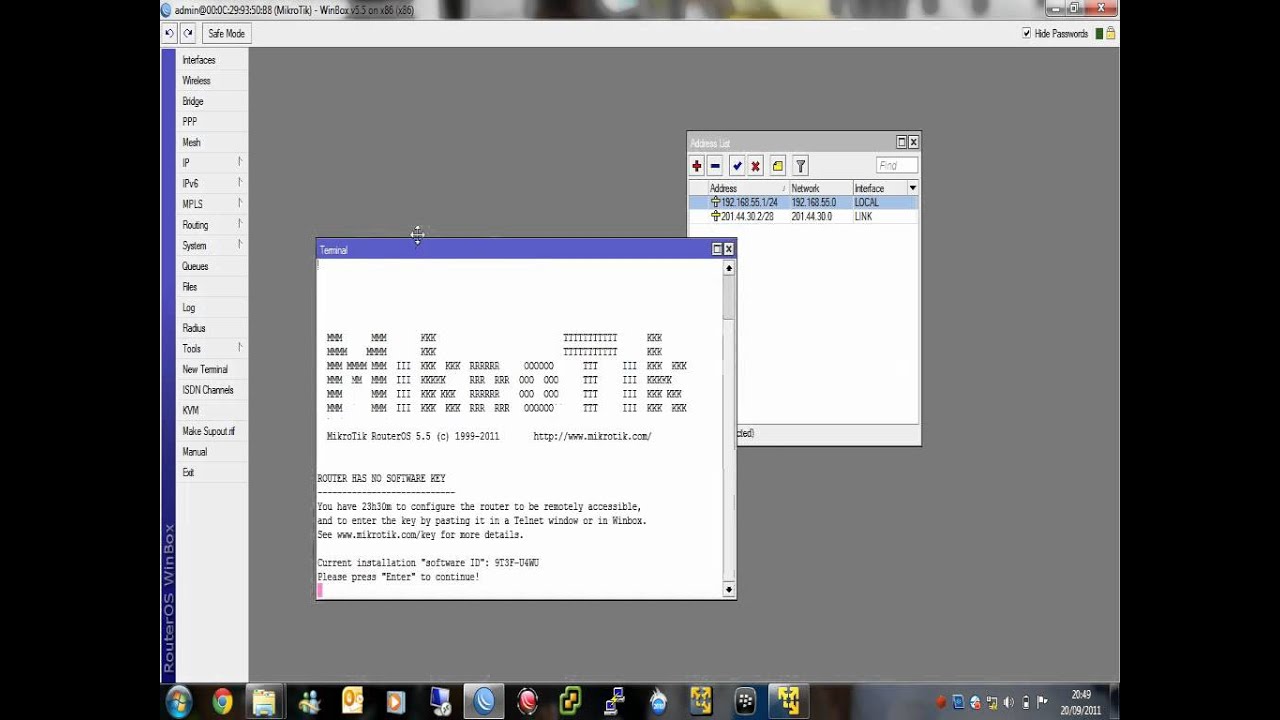Select the 201.44.30.2/28 address row

click(x=747, y=216)
